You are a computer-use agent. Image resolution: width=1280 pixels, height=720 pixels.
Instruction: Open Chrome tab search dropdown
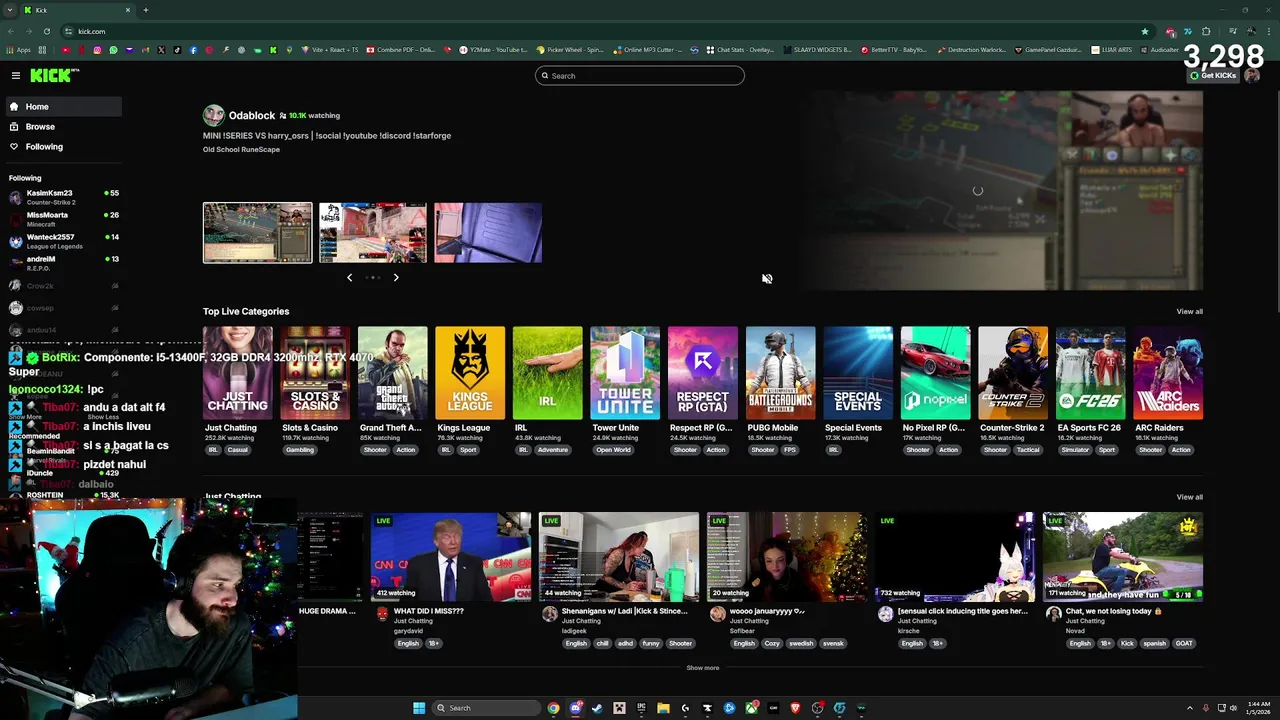pos(9,10)
